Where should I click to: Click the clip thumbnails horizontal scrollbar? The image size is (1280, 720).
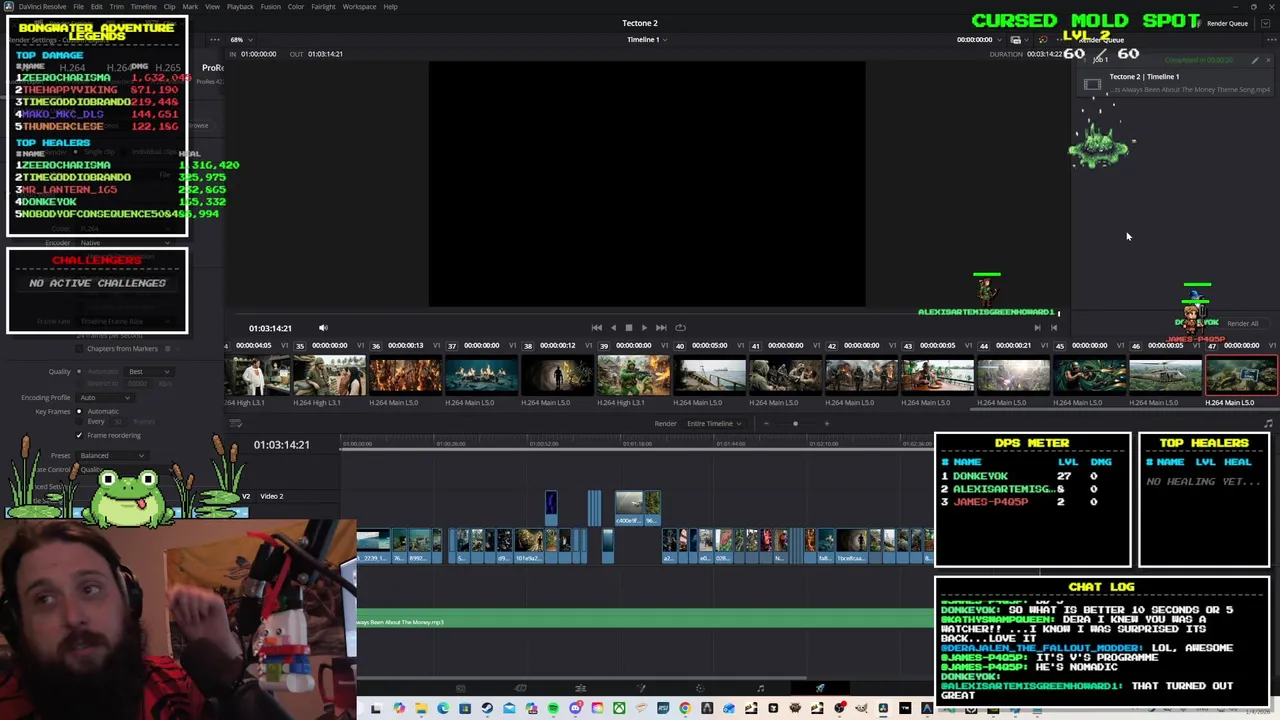[x=1124, y=408]
